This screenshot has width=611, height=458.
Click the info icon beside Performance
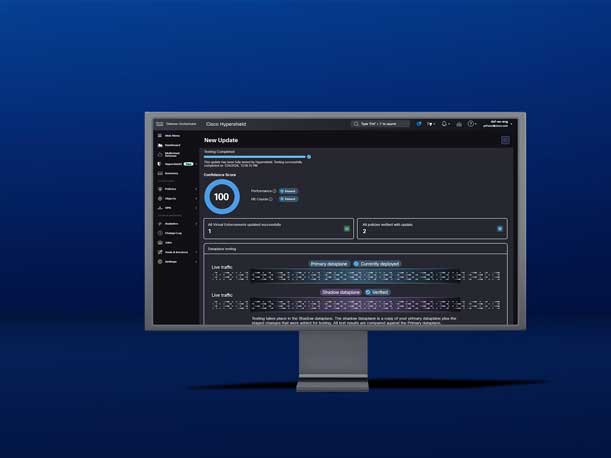274,191
